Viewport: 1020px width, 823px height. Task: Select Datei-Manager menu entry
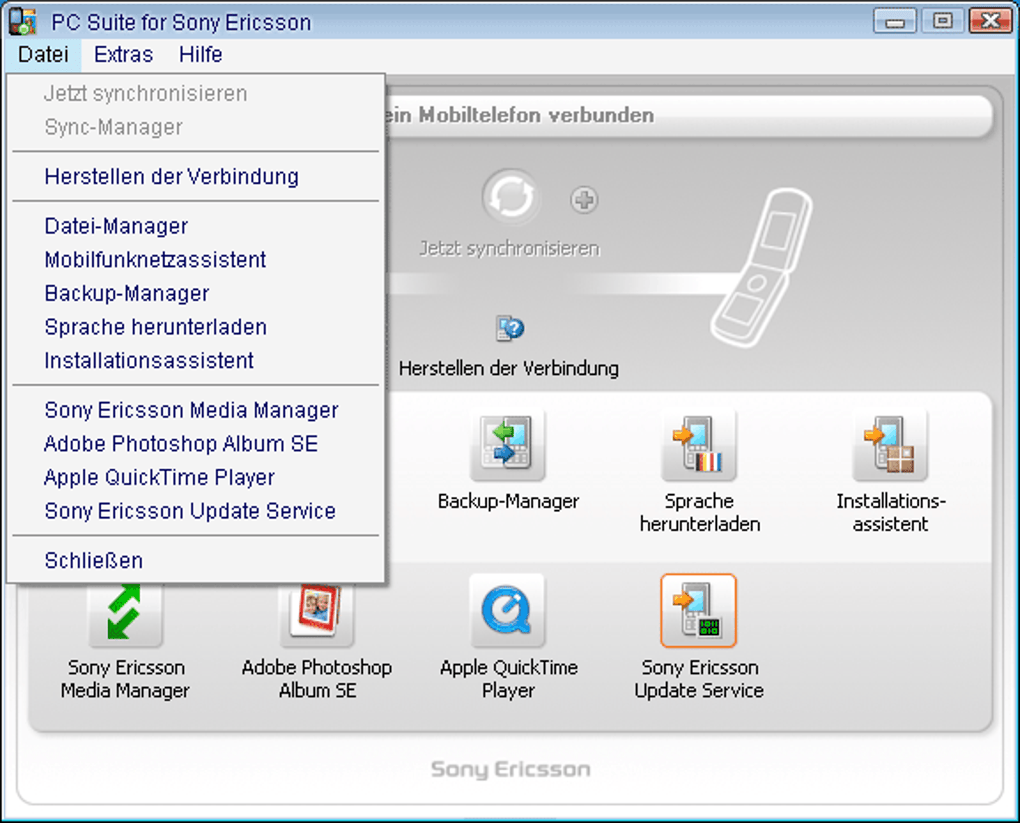click(195, 226)
